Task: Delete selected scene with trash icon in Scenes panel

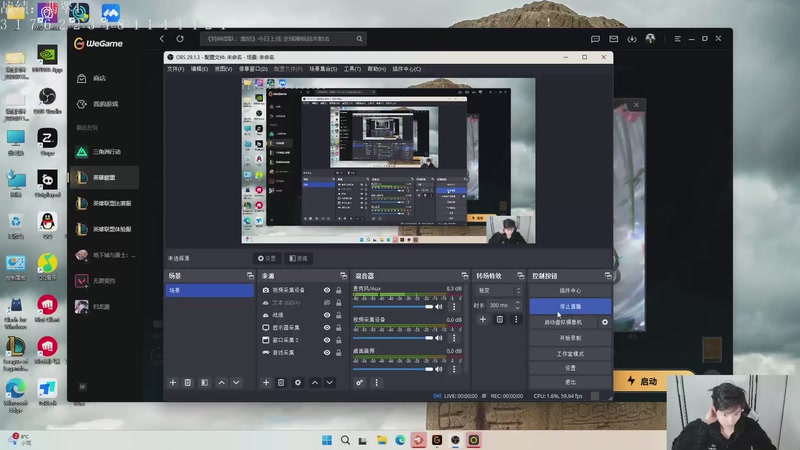Action: click(188, 383)
